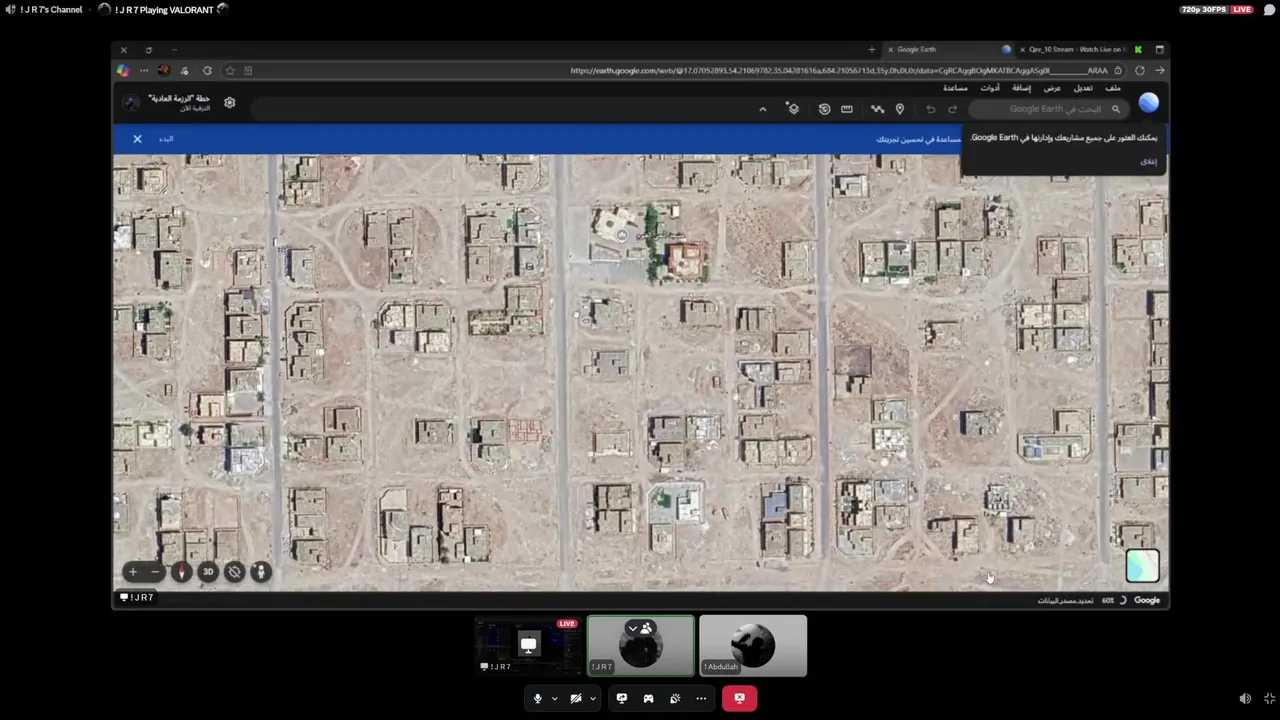Toggle the crossed-circle map control button

pos(234,572)
